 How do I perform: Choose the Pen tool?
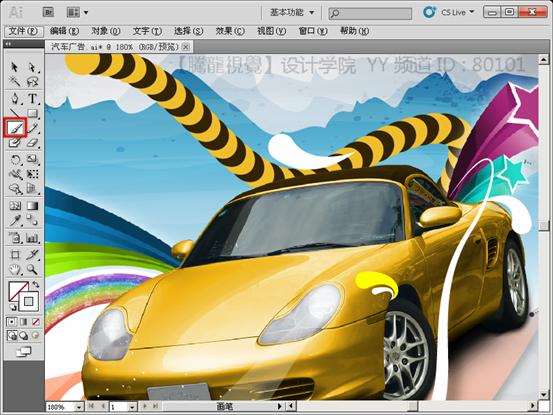tap(15, 98)
